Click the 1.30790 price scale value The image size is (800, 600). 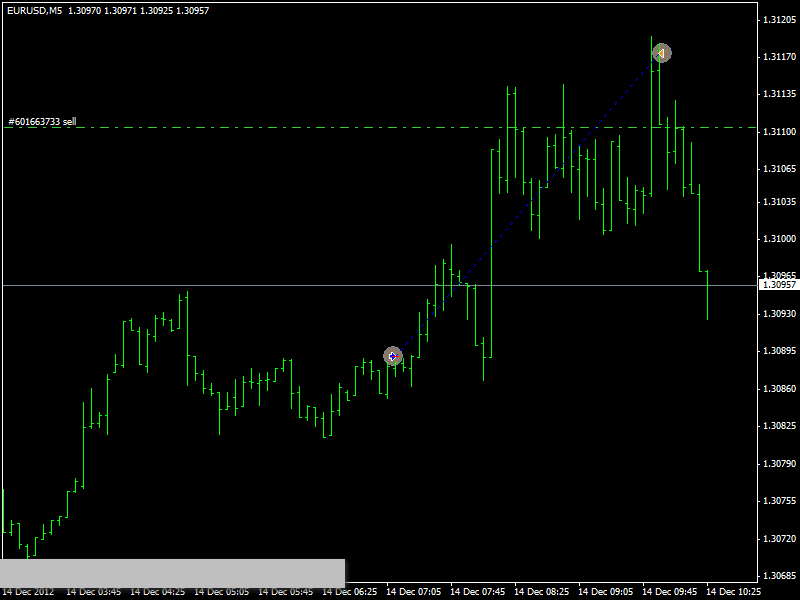click(779, 464)
